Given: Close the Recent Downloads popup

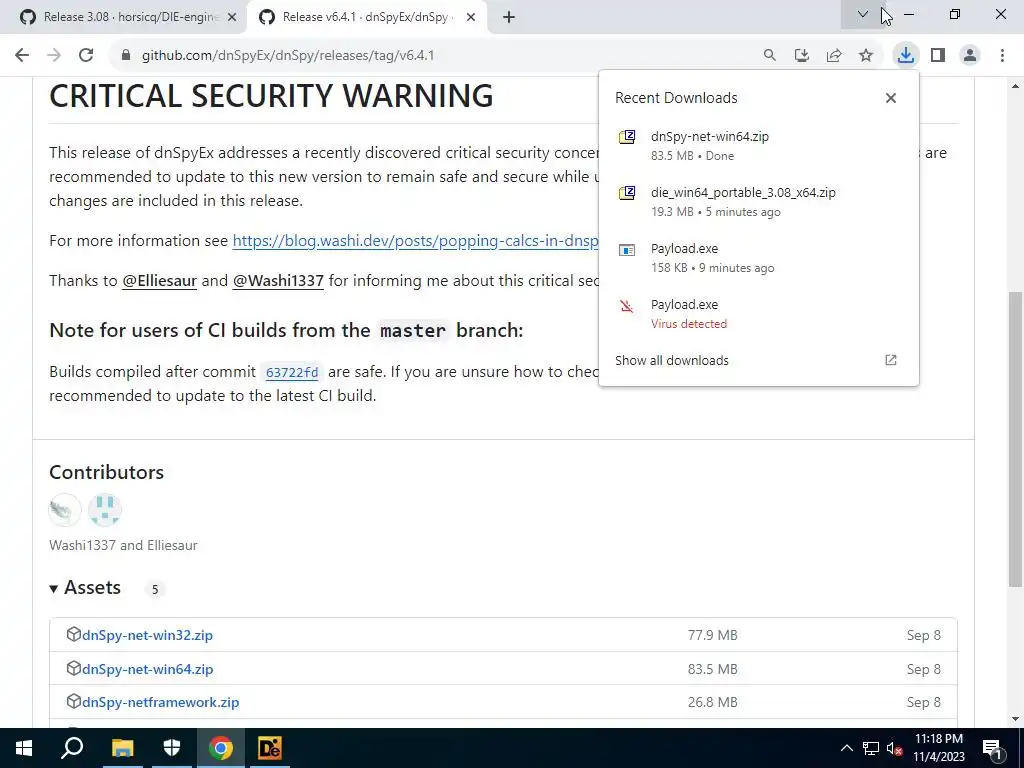Looking at the screenshot, I should point(891,98).
